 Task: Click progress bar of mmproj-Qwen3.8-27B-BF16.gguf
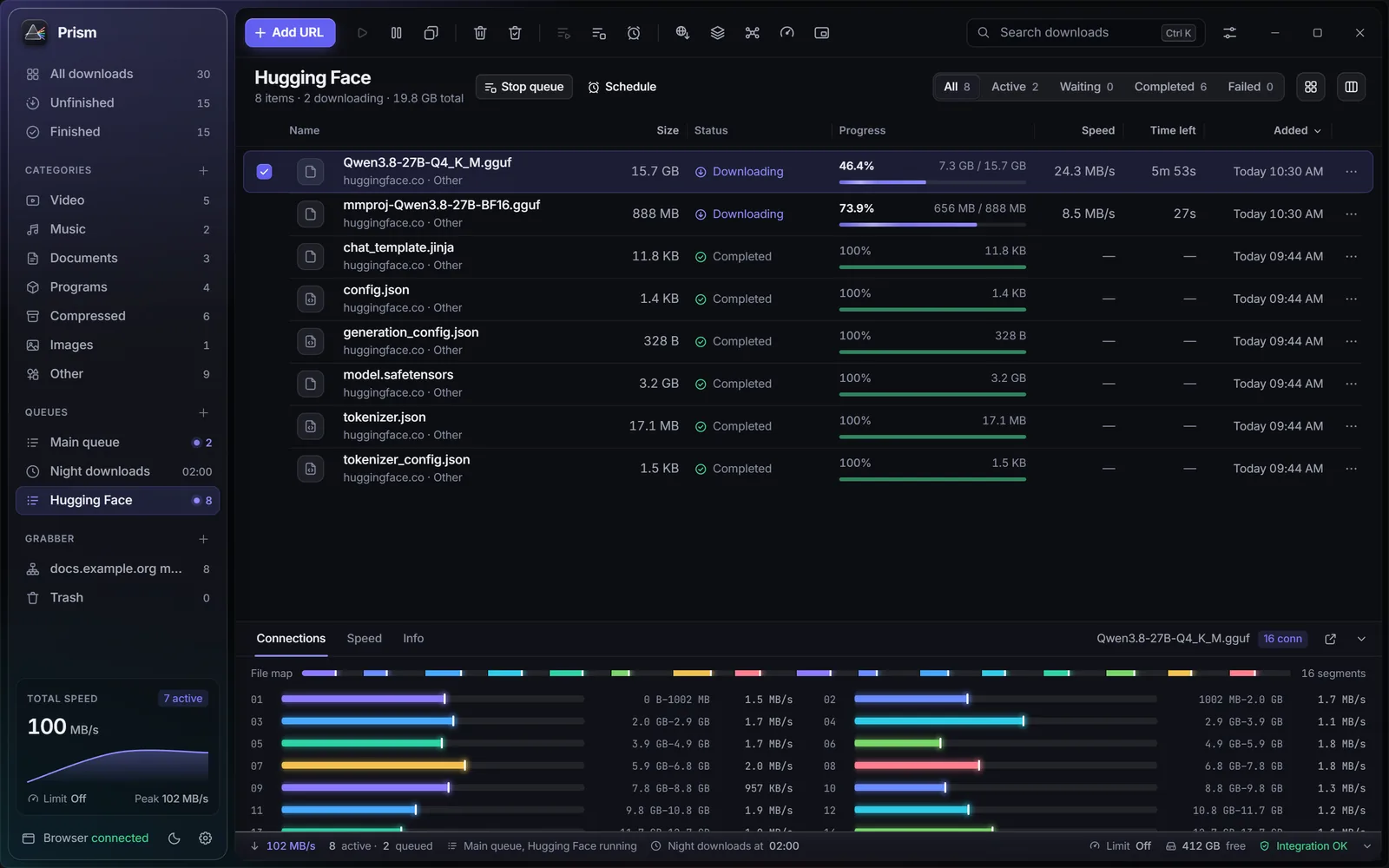pyautogui.click(x=932, y=225)
